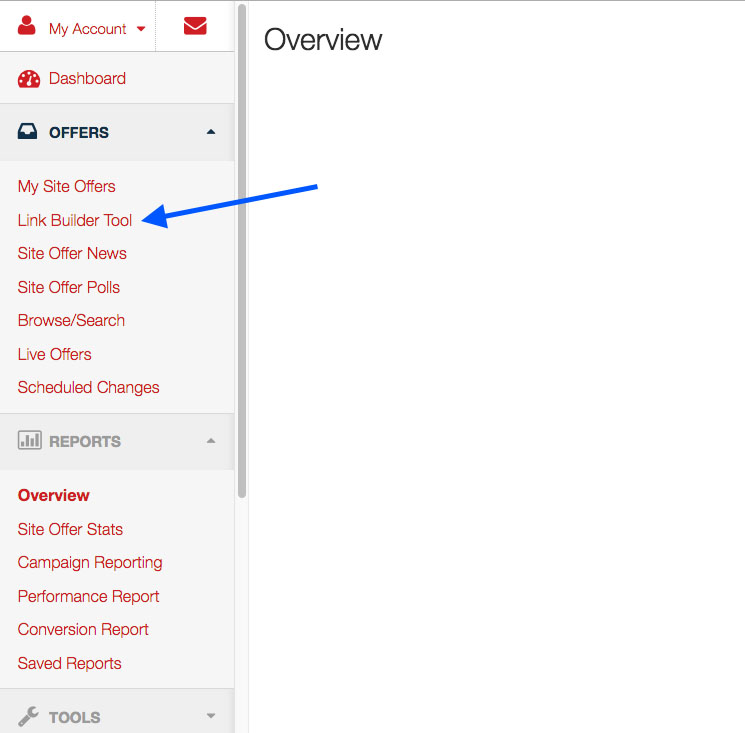Open Live Offers page
The image size is (745, 733).
(x=55, y=354)
